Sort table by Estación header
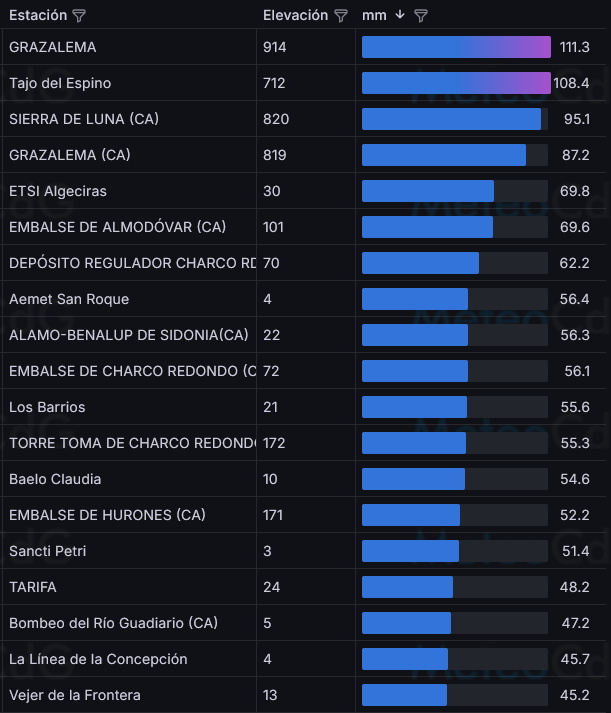Viewport: 611px width, 713px height. [38, 15]
